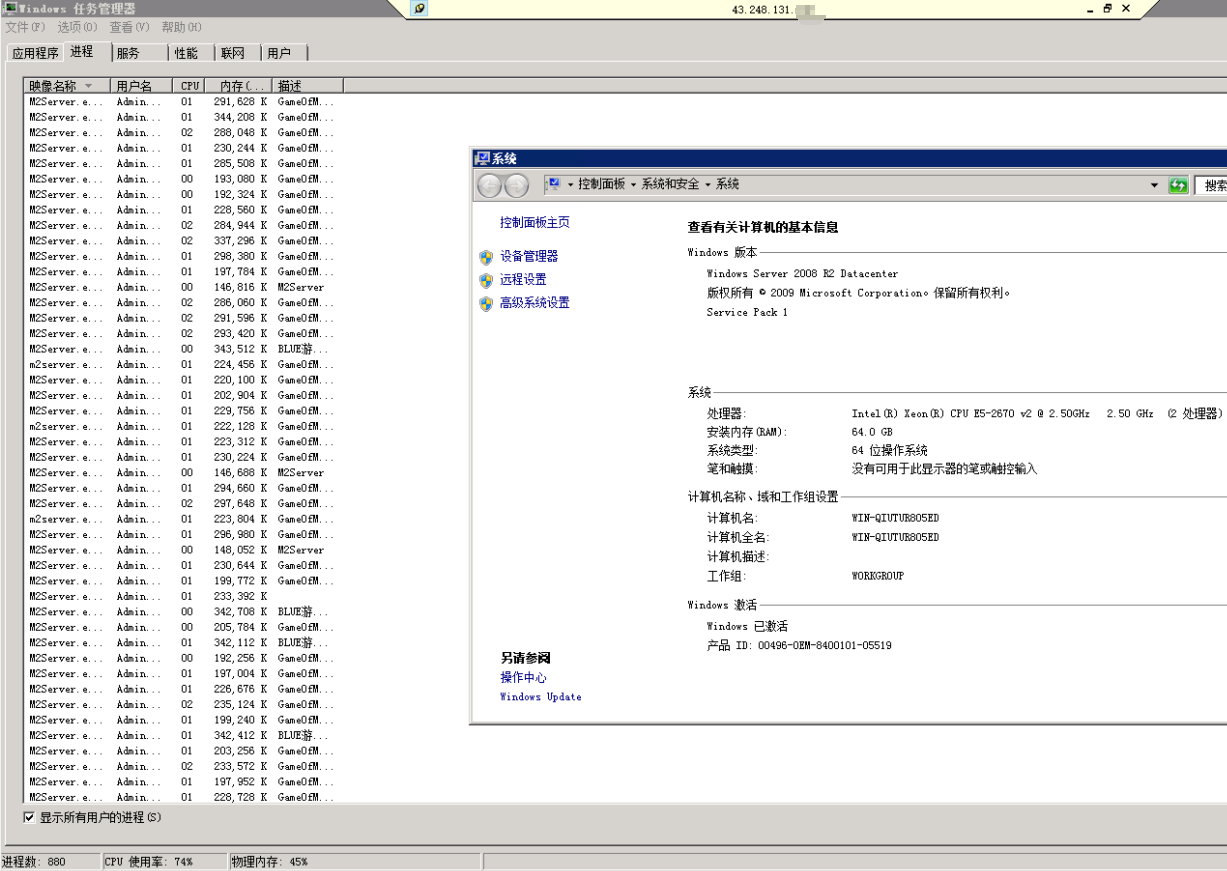Open the 查看(V) menu

click(129, 27)
